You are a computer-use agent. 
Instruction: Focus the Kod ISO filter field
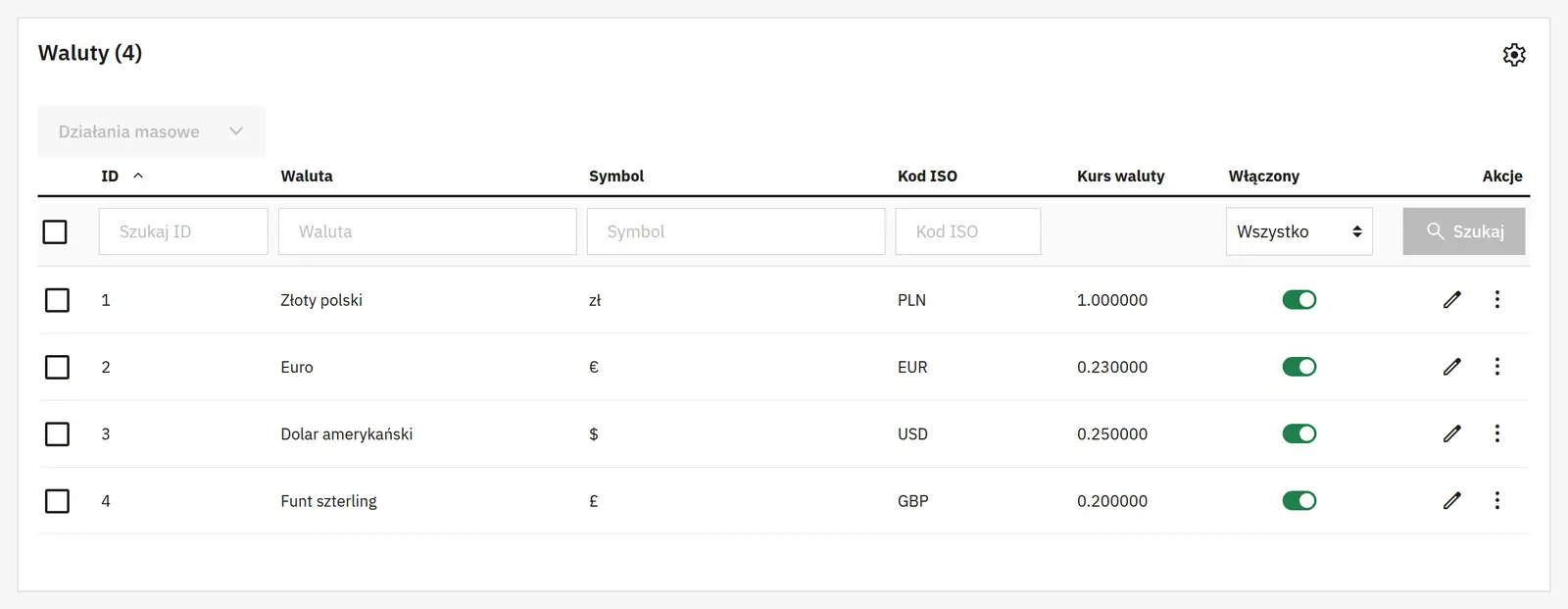[968, 231]
